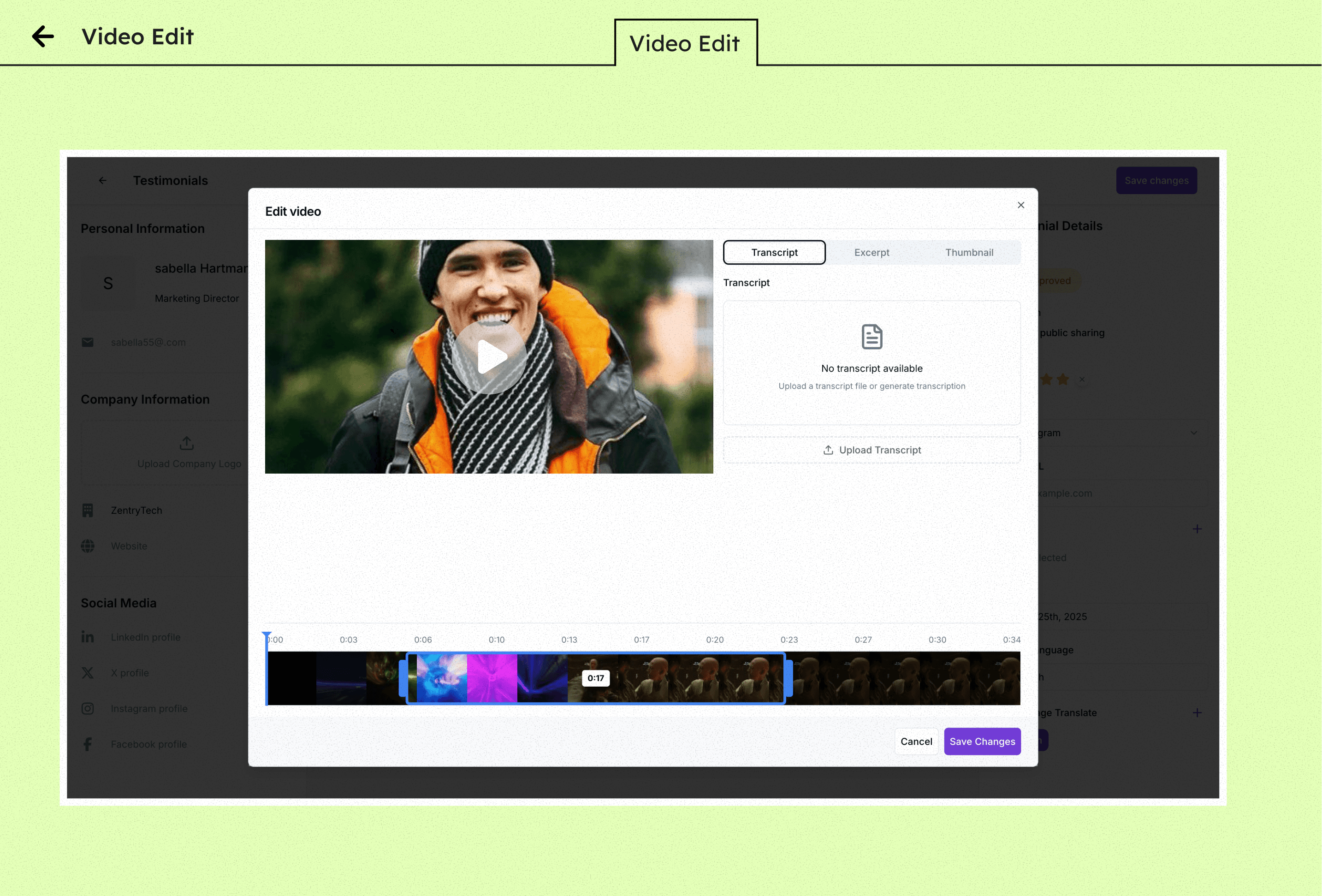The width and height of the screenshot is (1322, 896).
Task: Open the Thumbnail tab
Action: pos(969,253)
